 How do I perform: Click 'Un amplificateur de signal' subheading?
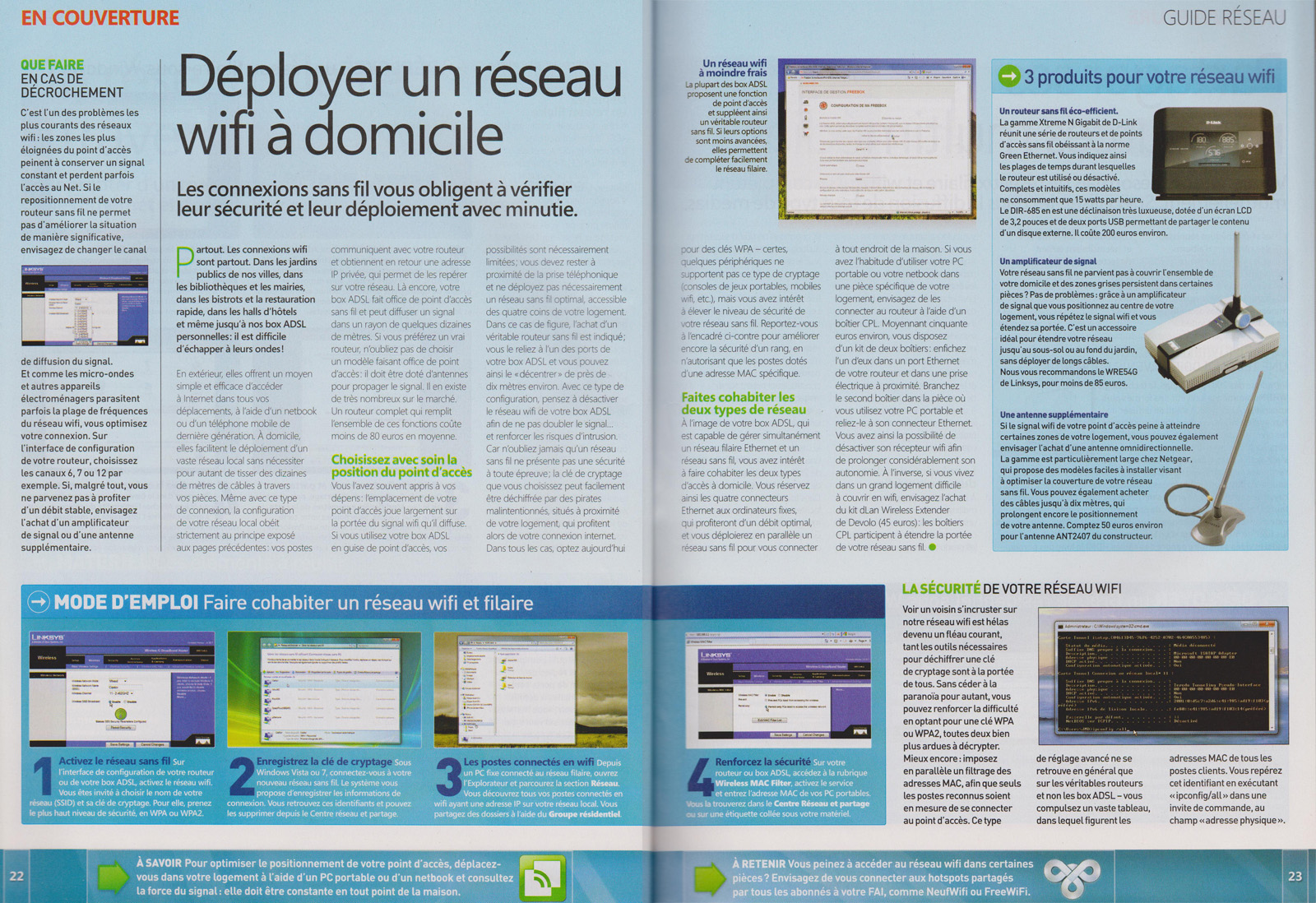pos(1048,262)
